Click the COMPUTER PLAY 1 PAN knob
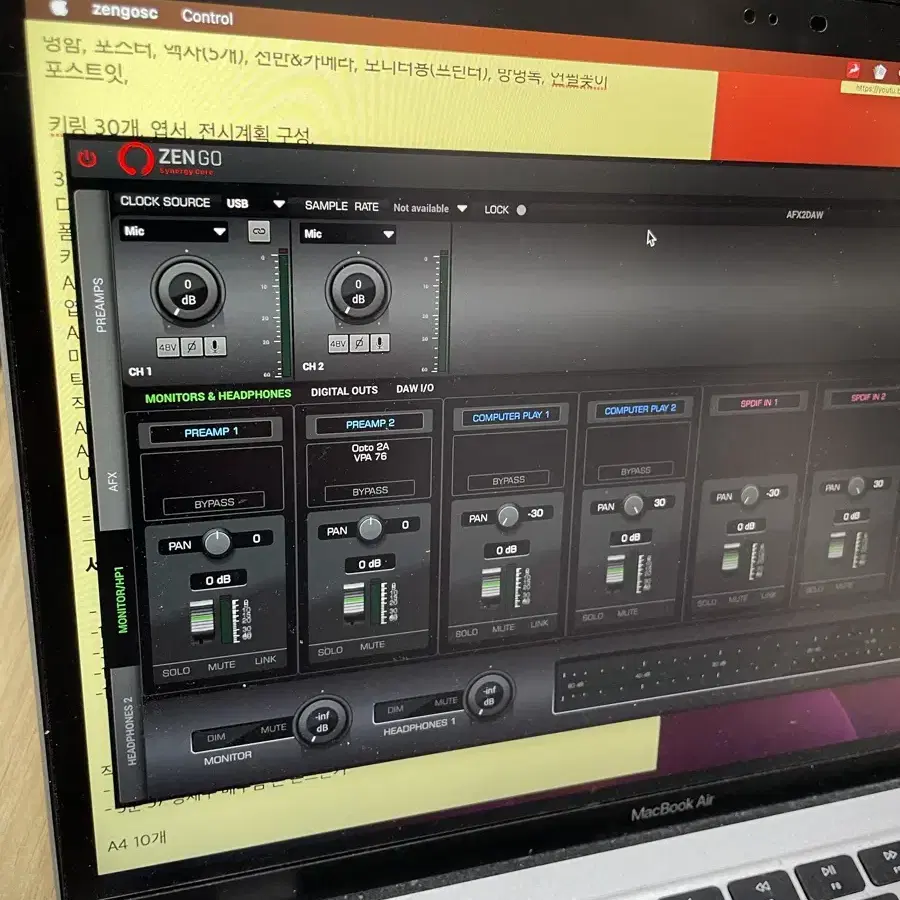Viewport: 900px width, 900px height. pyautogui.click(x=508, y=516)
